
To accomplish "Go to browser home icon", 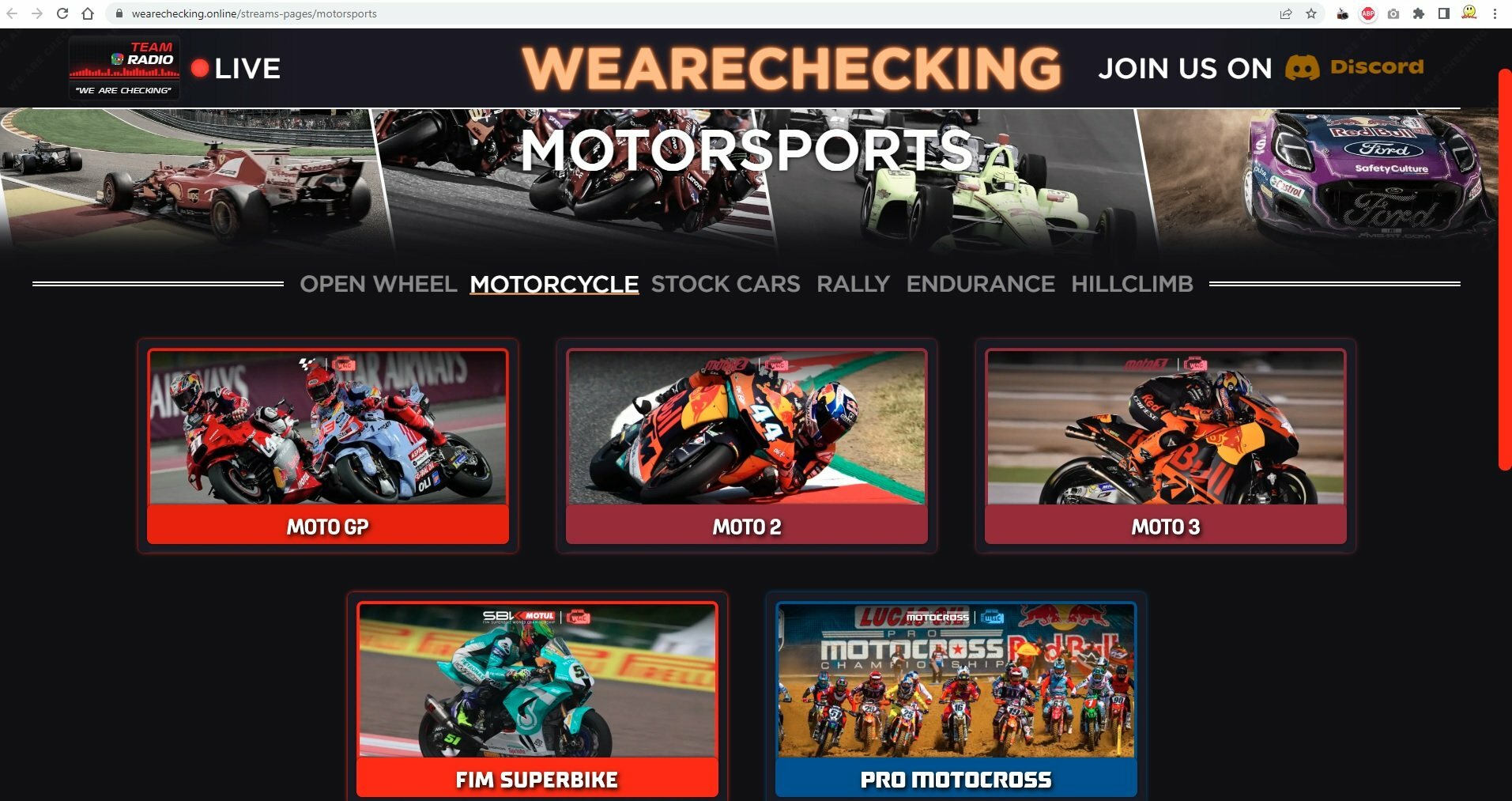I will [88, 13].
